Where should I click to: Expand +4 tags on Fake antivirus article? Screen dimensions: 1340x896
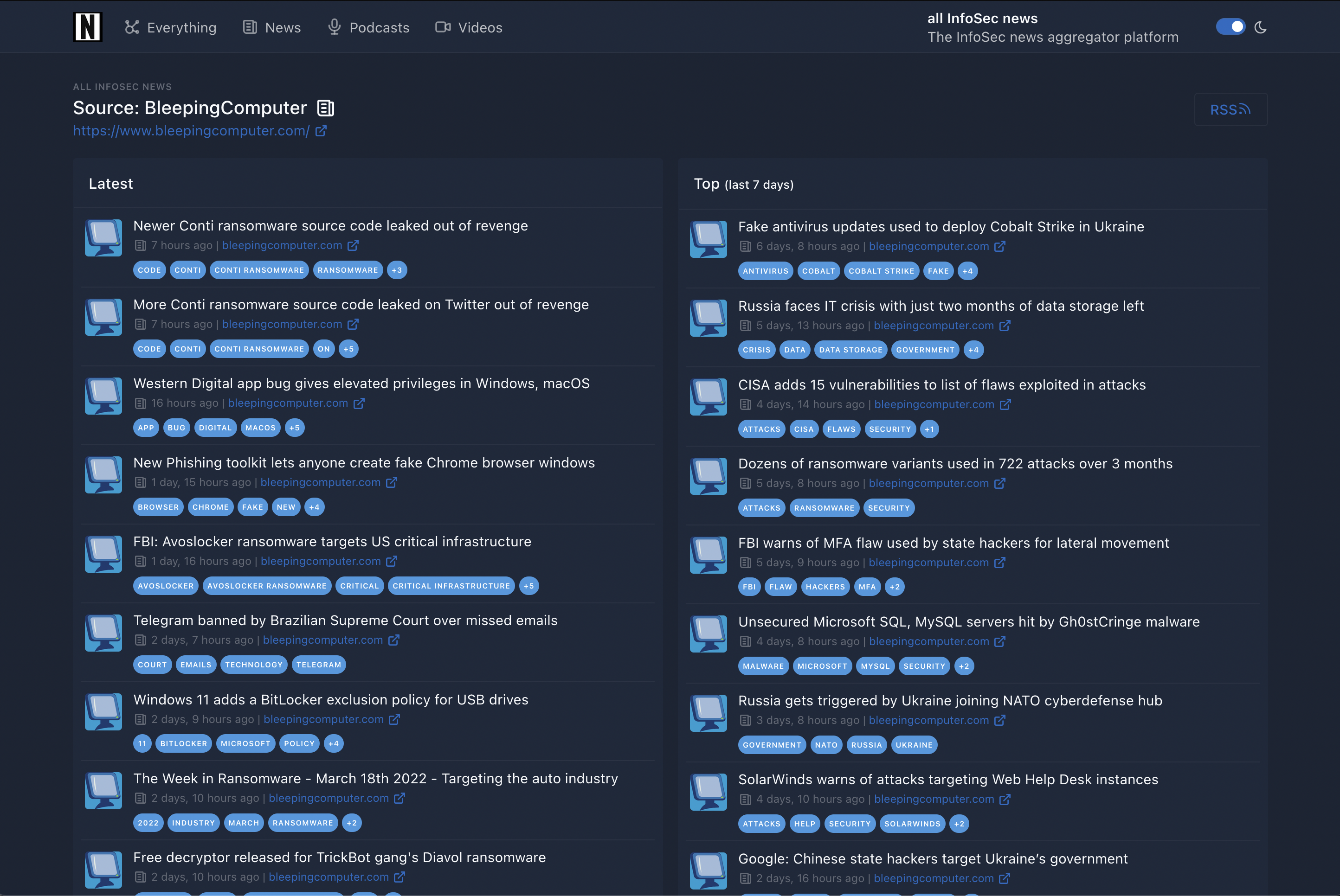pyautogui.click(x=967, y=271)
